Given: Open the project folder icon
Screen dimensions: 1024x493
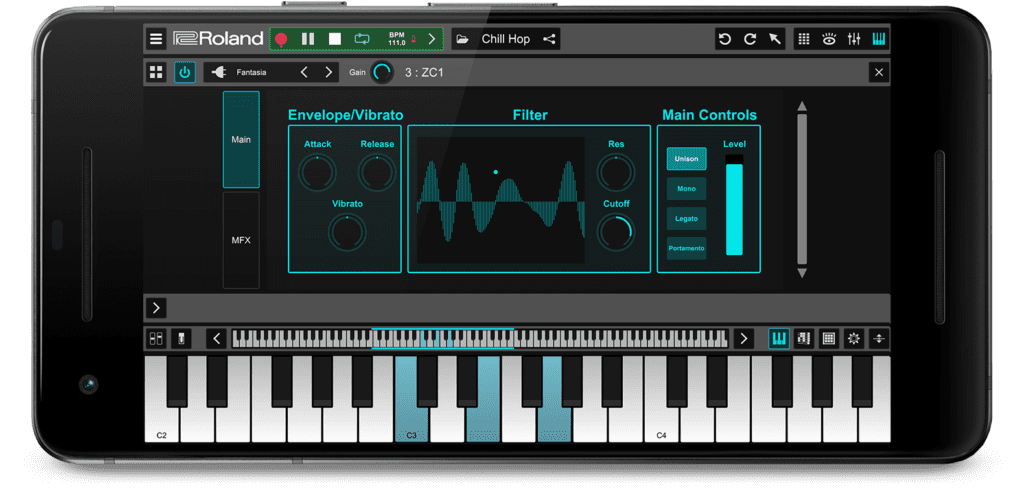Looking at the screenshot, I should [x=462, y=39].
